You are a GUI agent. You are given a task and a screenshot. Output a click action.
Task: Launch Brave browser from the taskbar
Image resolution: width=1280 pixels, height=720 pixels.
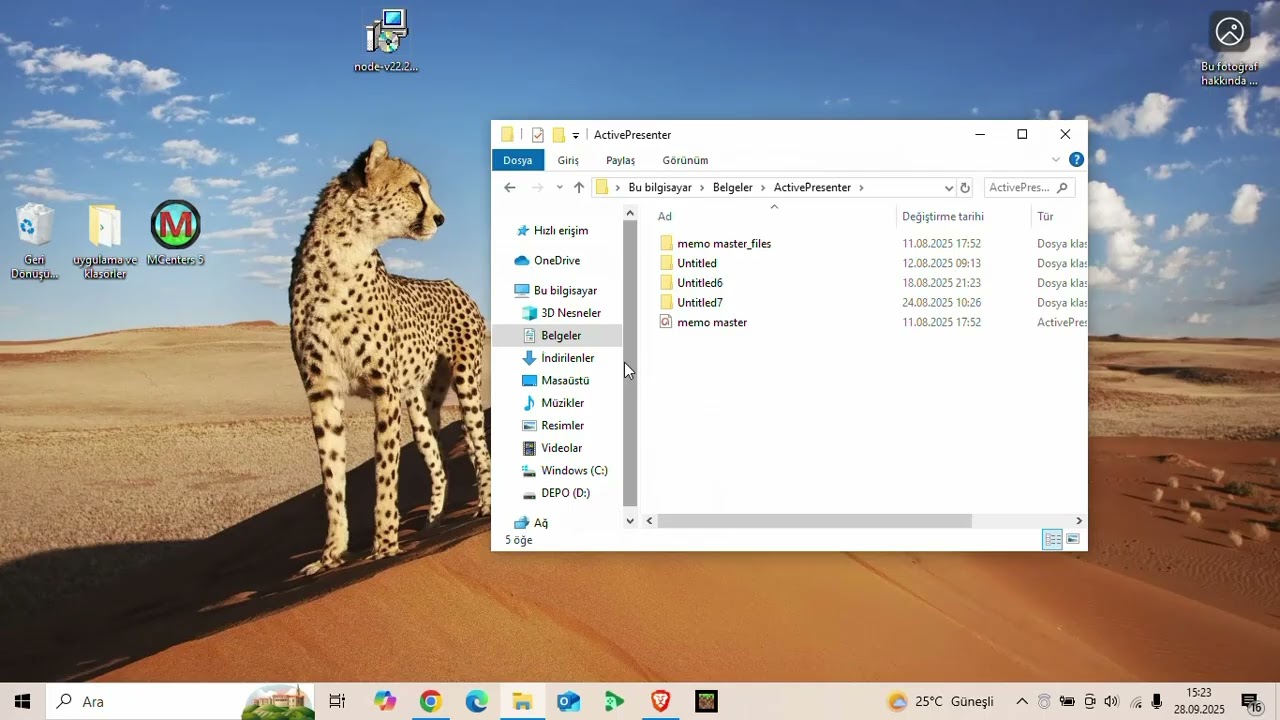661,702
